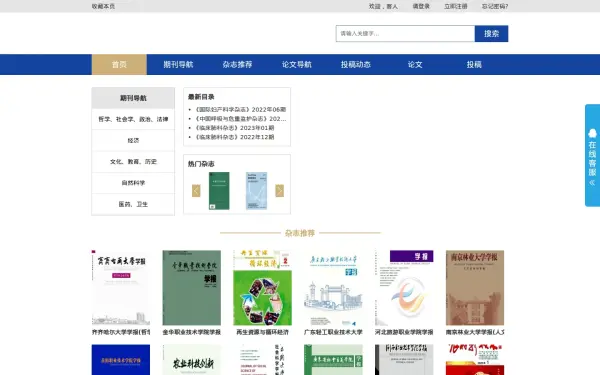Click the 再生资源与循环经济 title text
600x375 pixels.
[262, 332]
